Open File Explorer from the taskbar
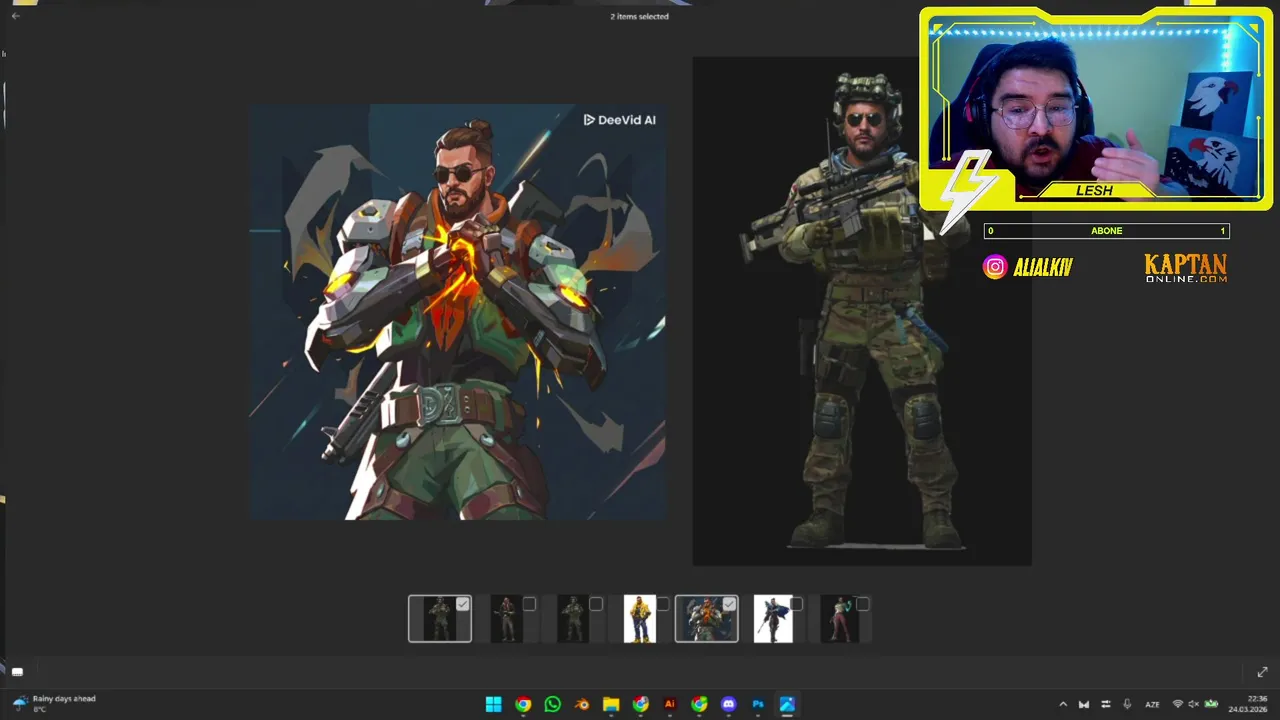1280x720 pixels. pyautogui.click(x=611, y=704)
